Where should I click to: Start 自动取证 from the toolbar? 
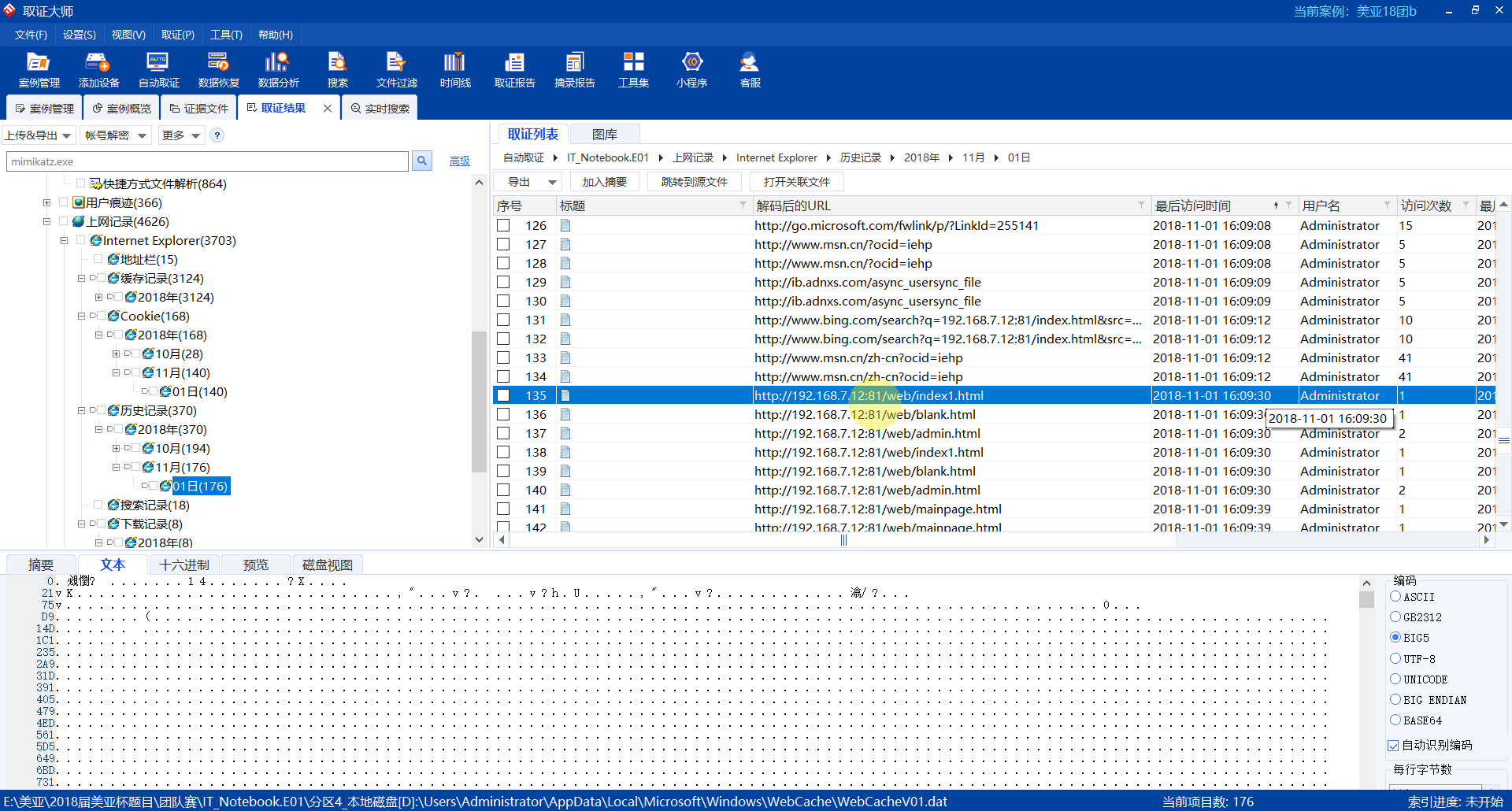(x=158, y=70)
